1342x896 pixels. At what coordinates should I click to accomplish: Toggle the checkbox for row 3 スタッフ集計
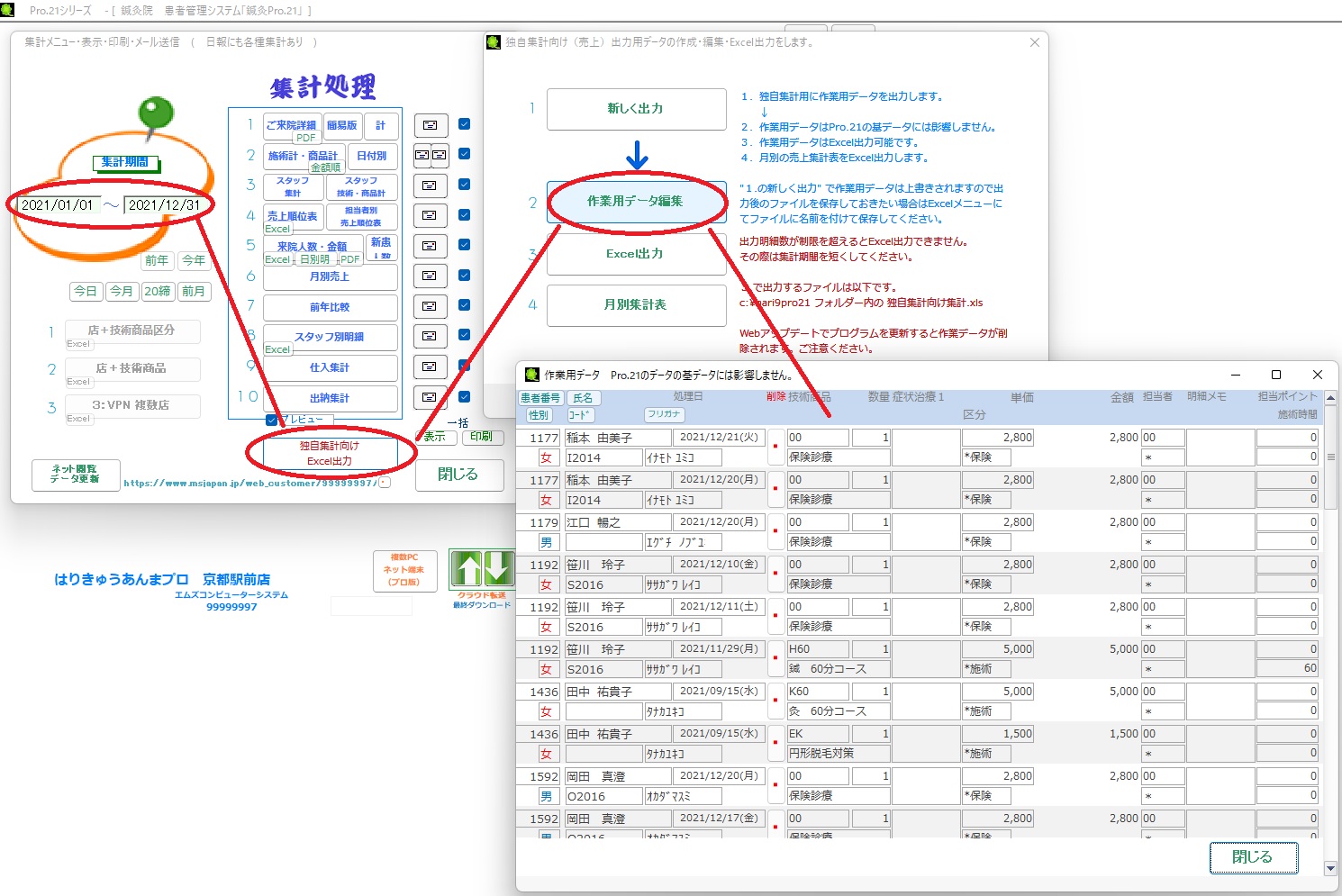click(465, 185)
